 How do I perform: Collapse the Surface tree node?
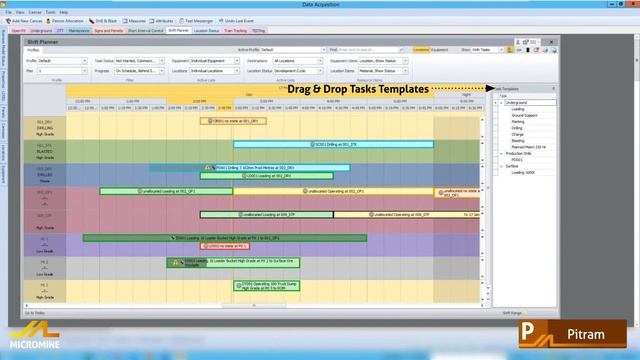coord(501,166)
